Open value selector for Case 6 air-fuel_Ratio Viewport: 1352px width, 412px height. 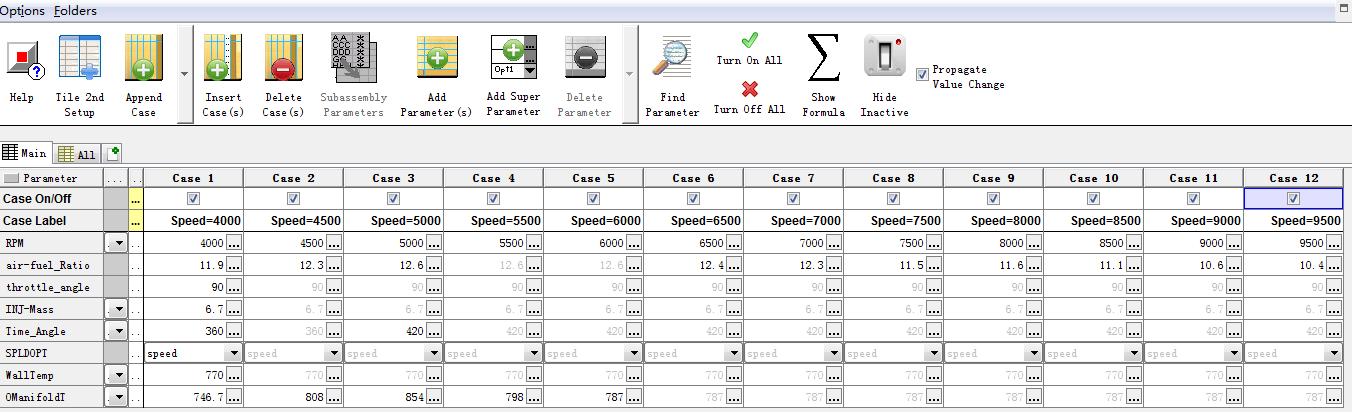pyautogui.click(x=734, y=265)
